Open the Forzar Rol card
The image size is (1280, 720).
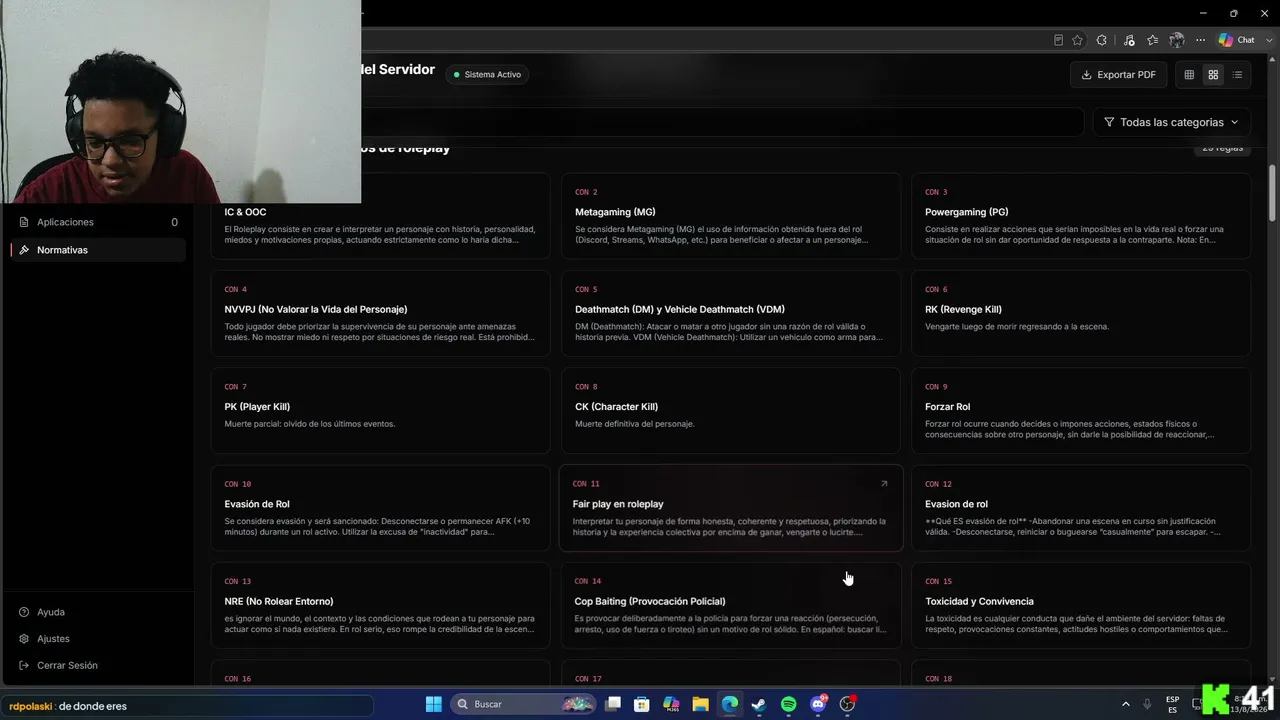[1081, 410]
